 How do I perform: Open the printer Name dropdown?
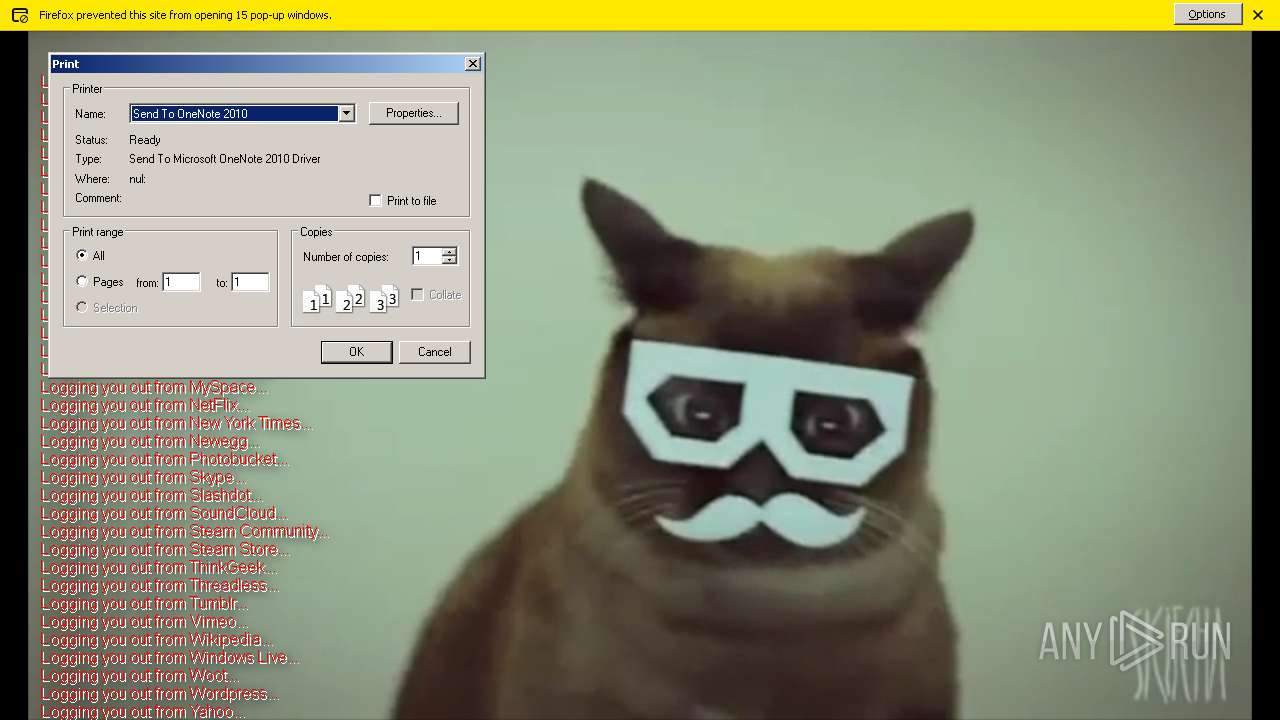pos(346,113)
